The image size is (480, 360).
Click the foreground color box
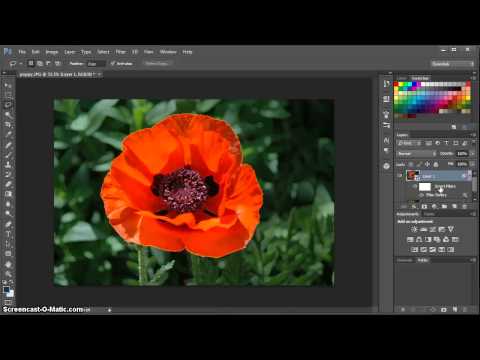point(6,290)
